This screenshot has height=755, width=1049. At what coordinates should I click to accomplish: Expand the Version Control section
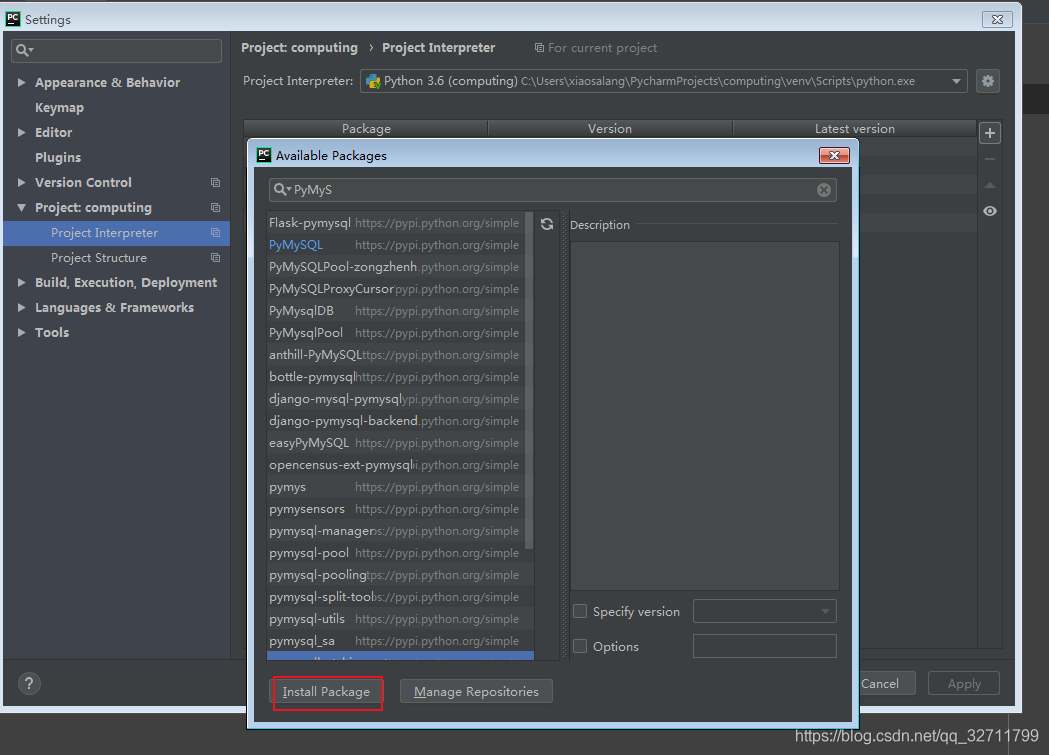[x=21, y=183]
